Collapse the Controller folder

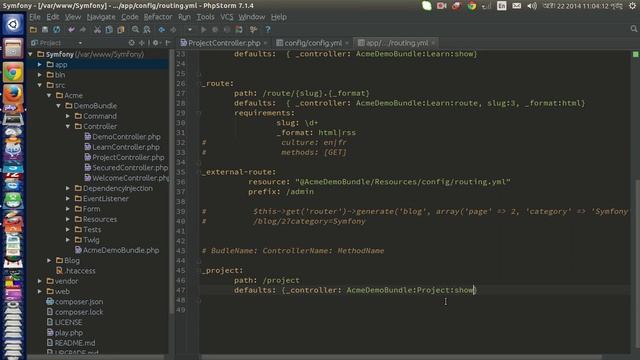[68, 126]
